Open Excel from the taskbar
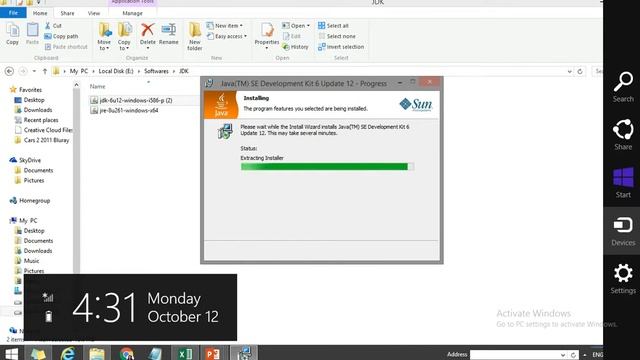The width and height of the screenshot is (640, 360). click(x=185, y=353)
